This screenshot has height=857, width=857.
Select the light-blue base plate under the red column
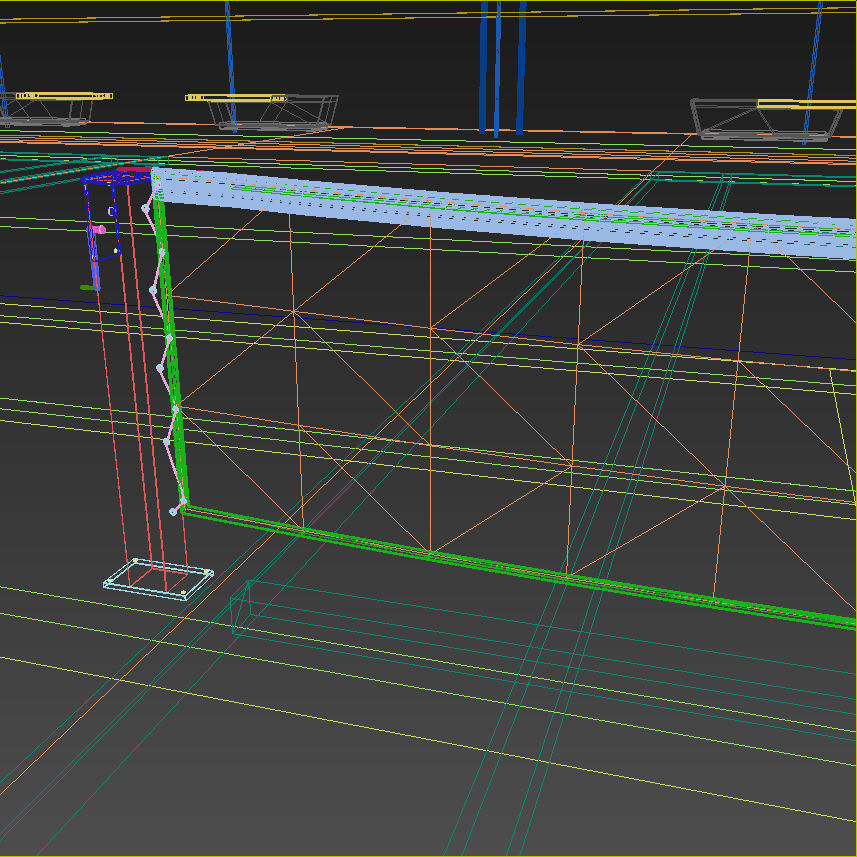(x=159, y=579)
